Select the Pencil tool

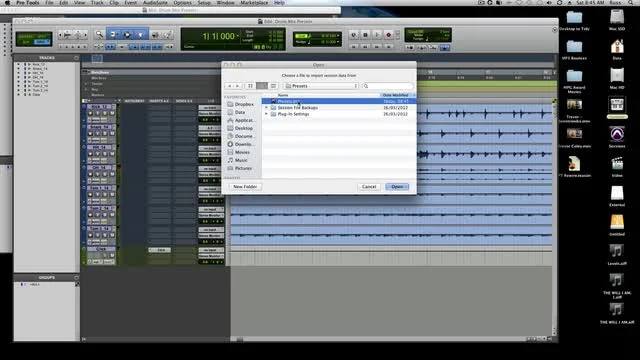click(167, 35)
